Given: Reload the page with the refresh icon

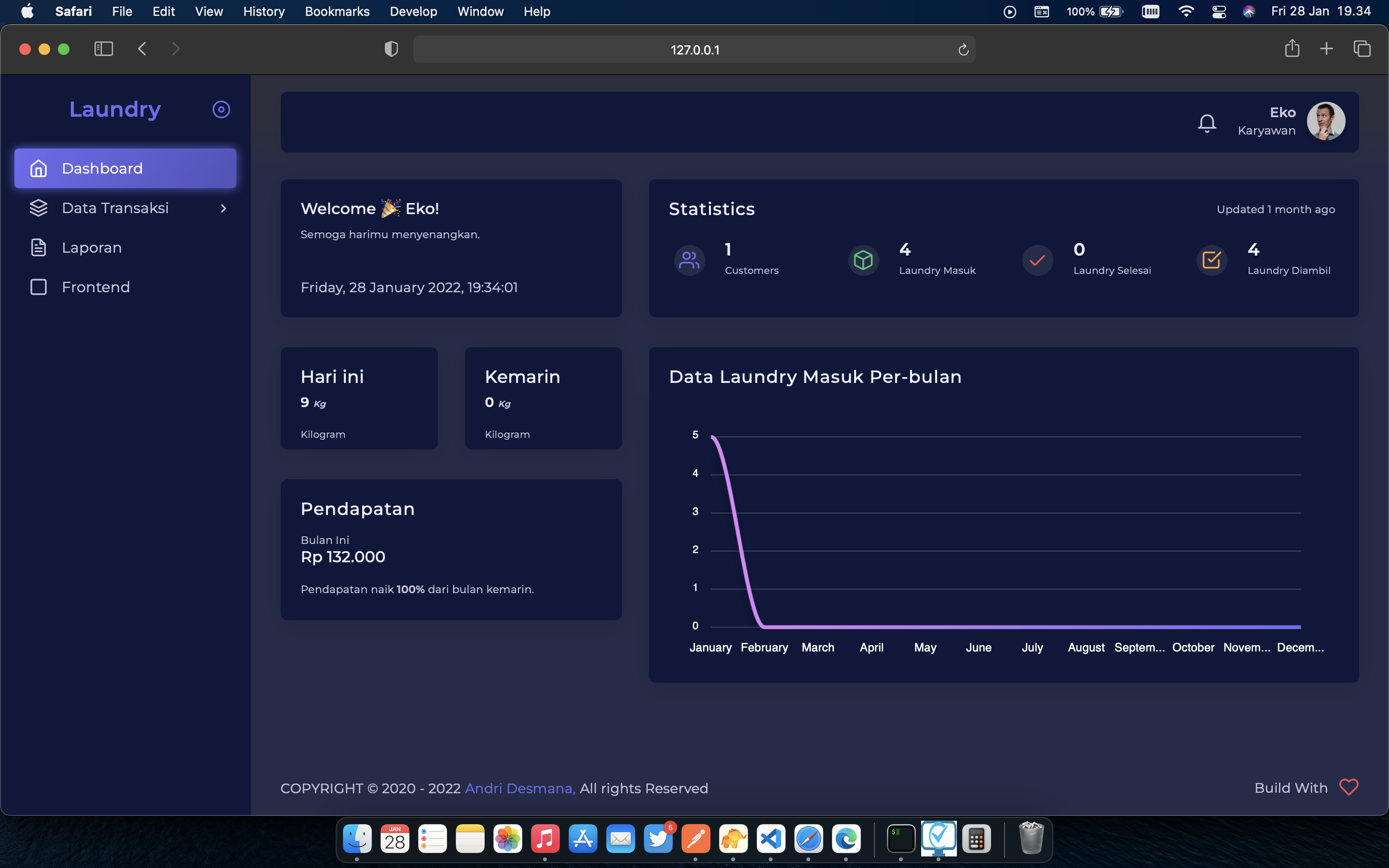Looking at the screenshot, I should (963, 50).
